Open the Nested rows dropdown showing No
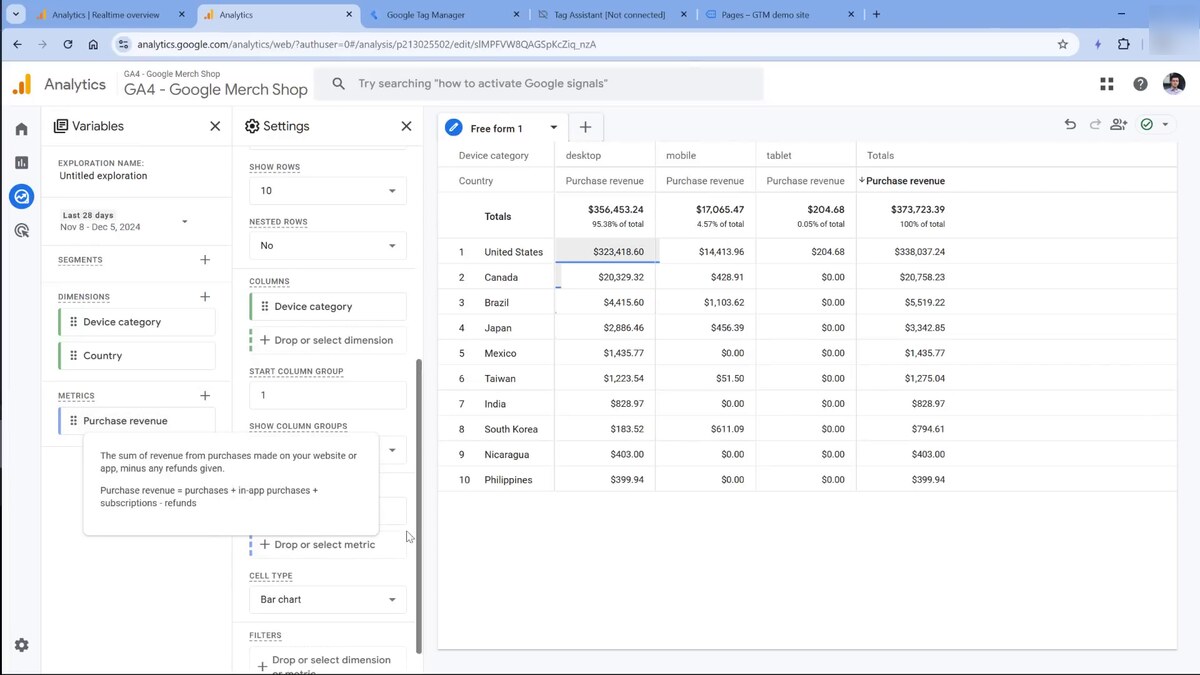Screen dimensions: 1200x675 328,245
